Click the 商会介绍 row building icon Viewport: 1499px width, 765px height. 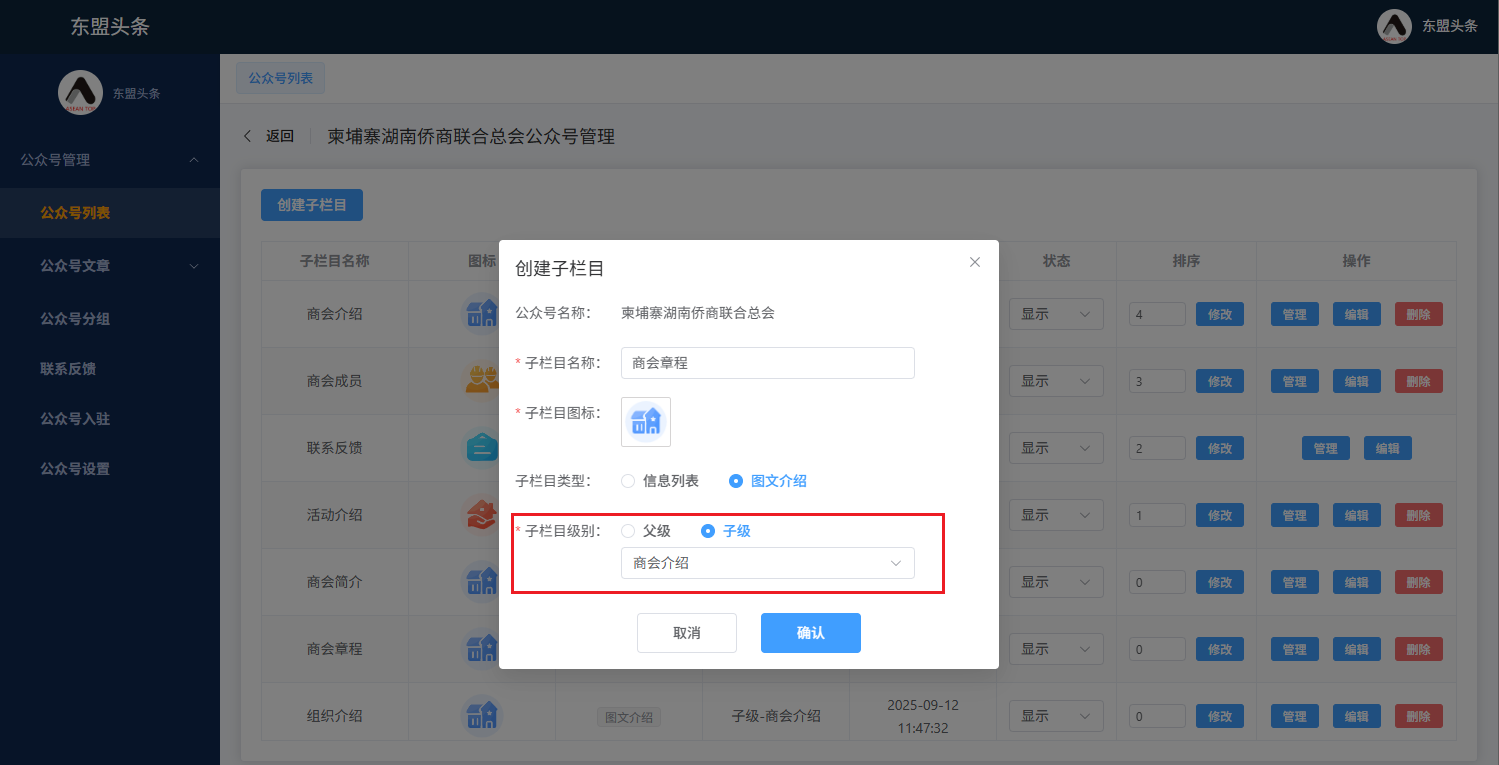[x=481, y=314]
